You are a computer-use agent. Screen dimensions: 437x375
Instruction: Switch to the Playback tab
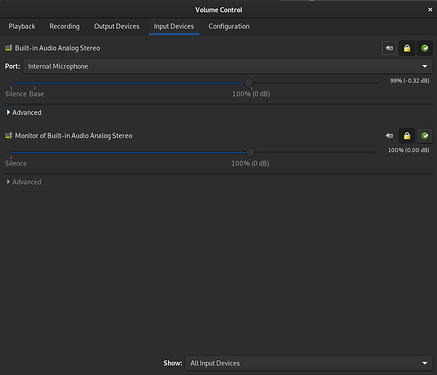click(22, 26)
